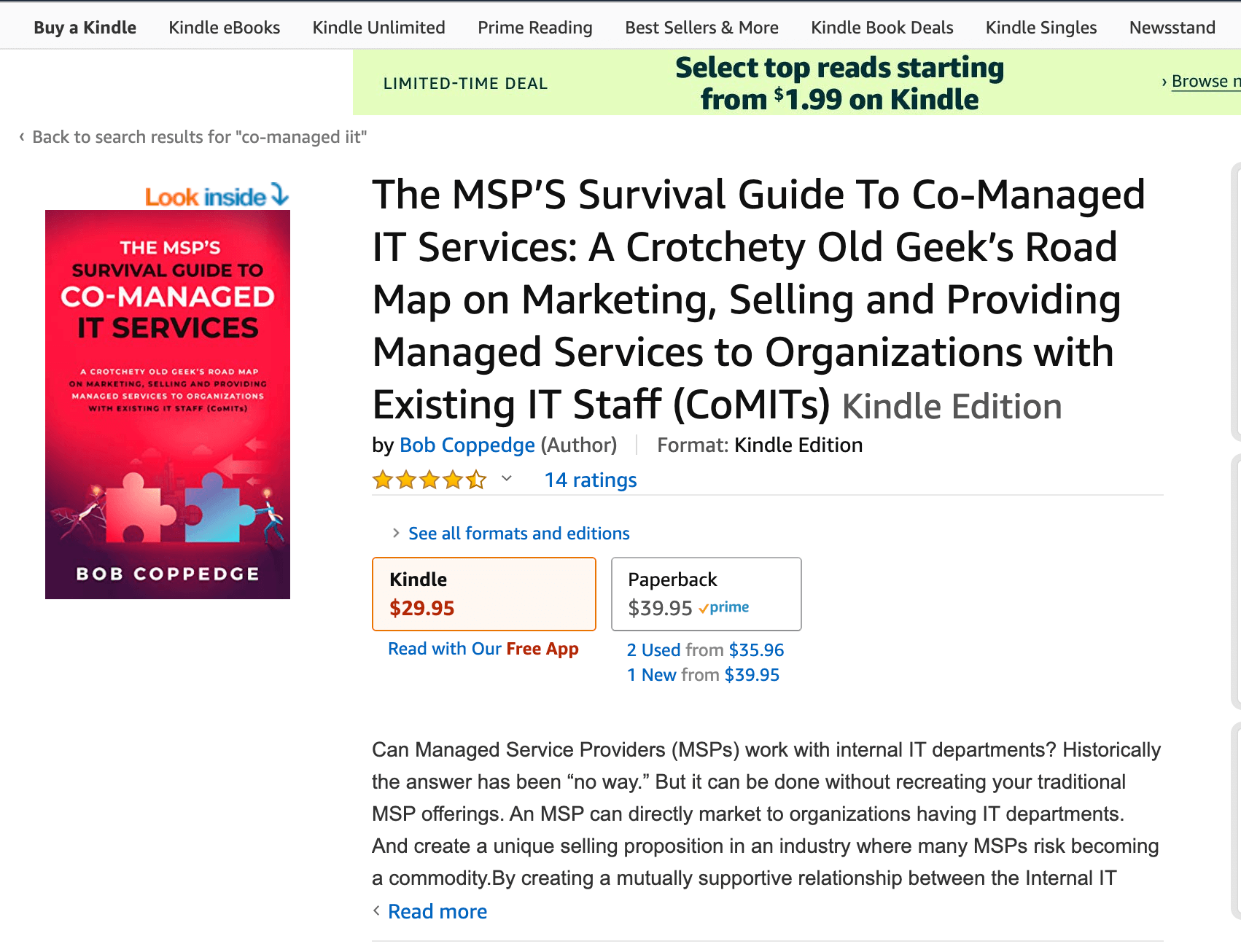Open Kindle Book Deals page
1241x952 pixels.
(882, 28)
